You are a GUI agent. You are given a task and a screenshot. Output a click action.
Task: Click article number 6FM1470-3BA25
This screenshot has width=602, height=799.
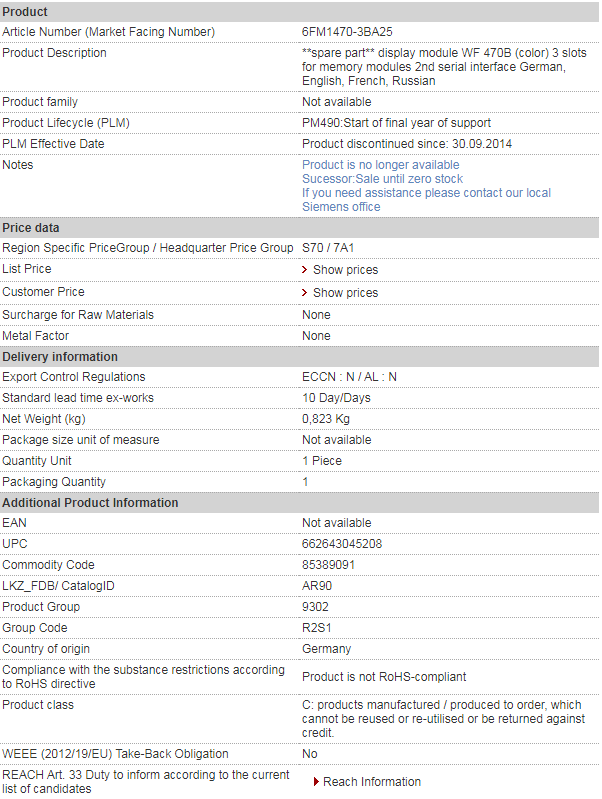pyautogui.click(x=347, y=32)
